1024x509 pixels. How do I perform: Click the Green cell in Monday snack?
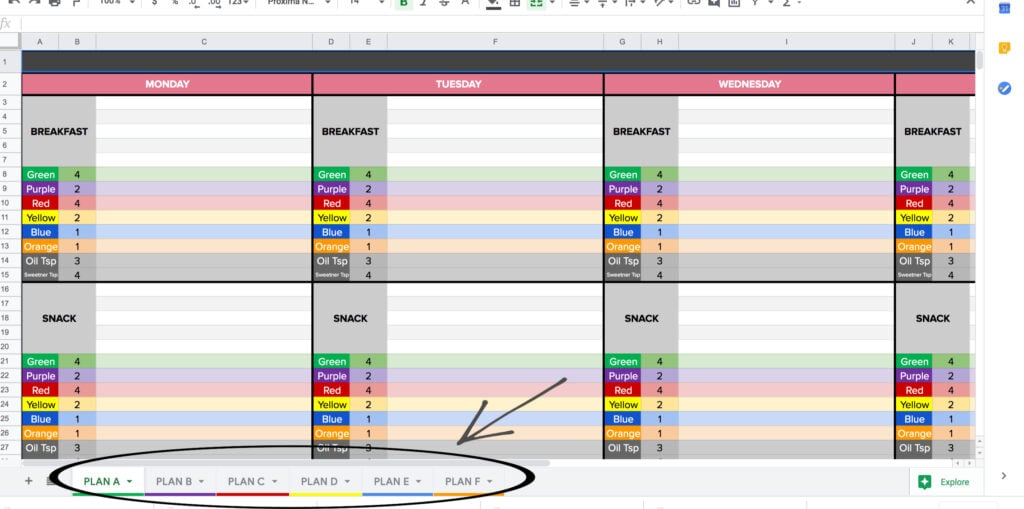[40, 361]
